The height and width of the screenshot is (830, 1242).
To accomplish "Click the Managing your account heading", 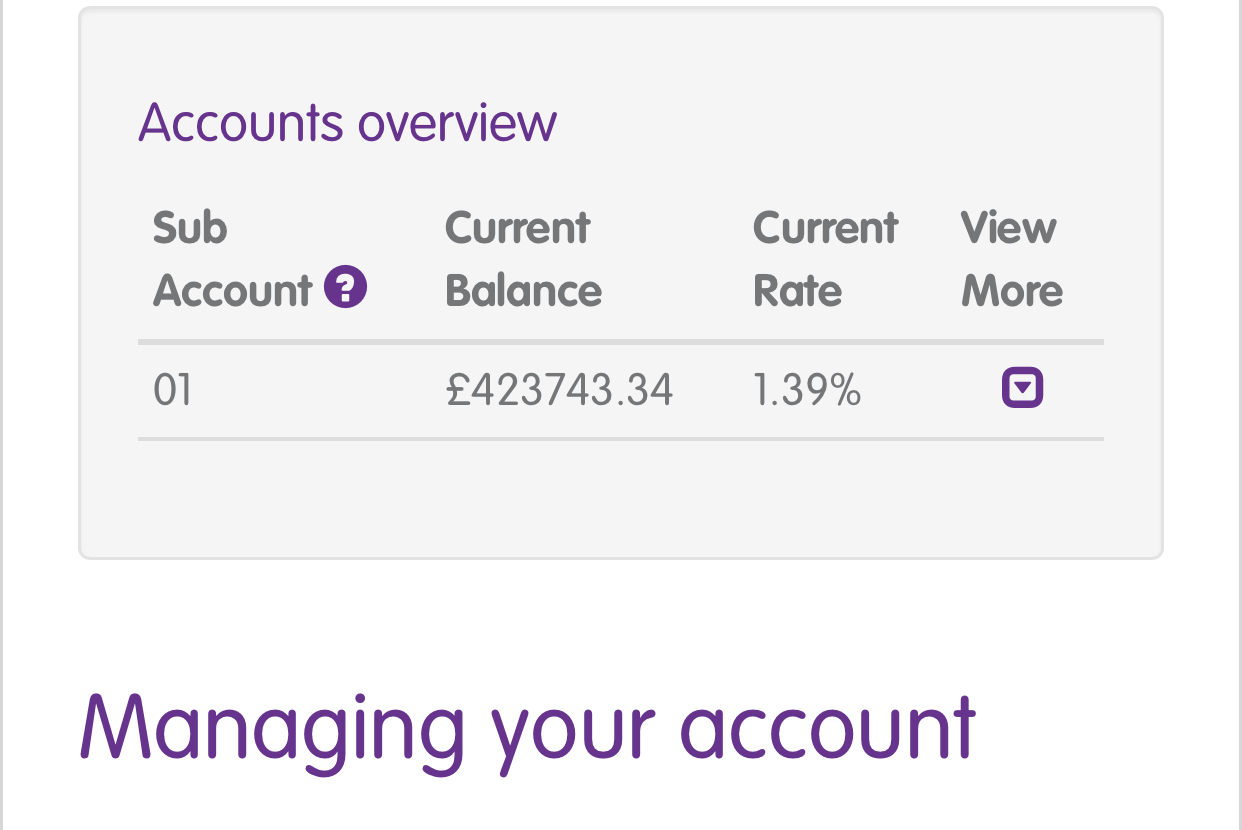I will pos(528,728).
